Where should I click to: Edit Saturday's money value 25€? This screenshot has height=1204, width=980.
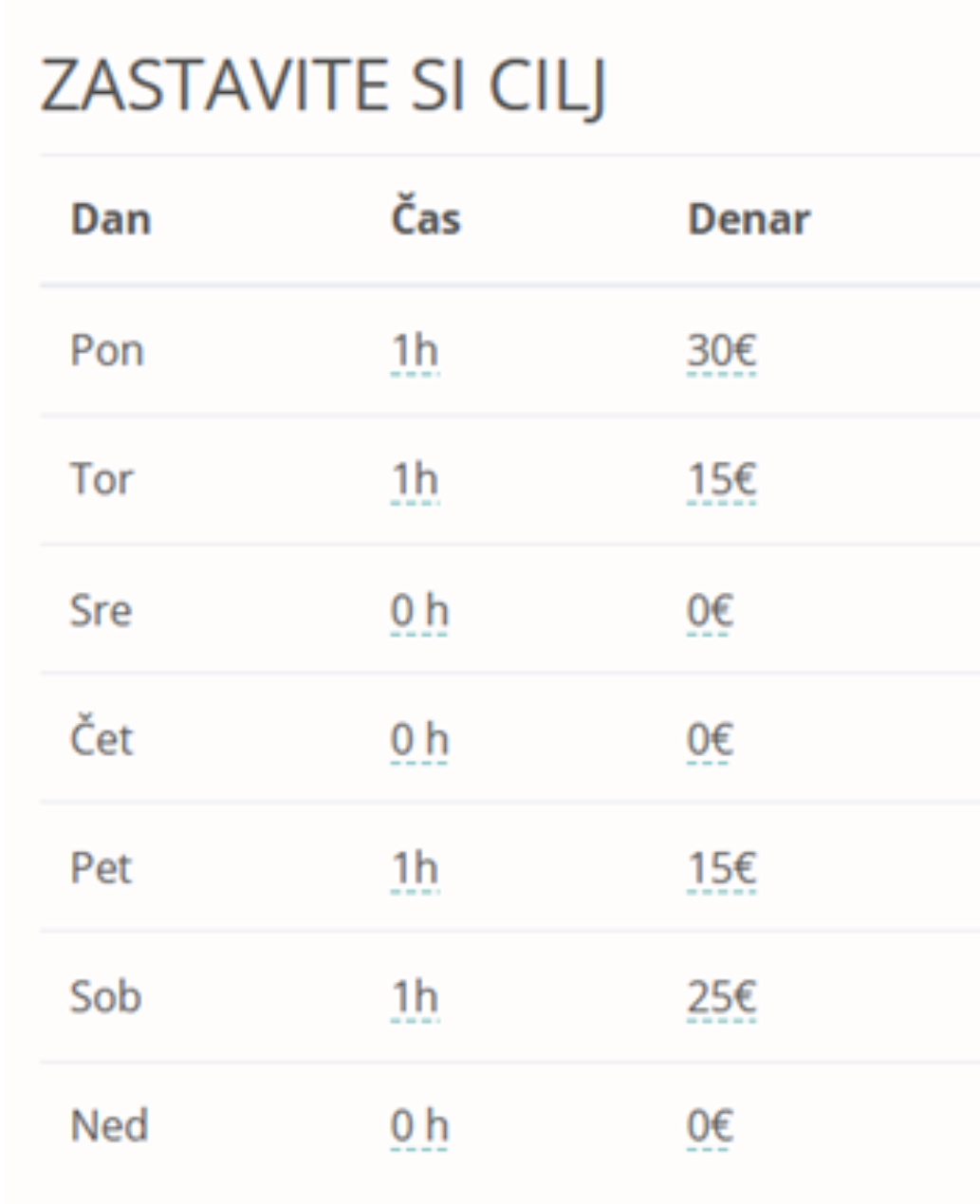click(722, 998)
